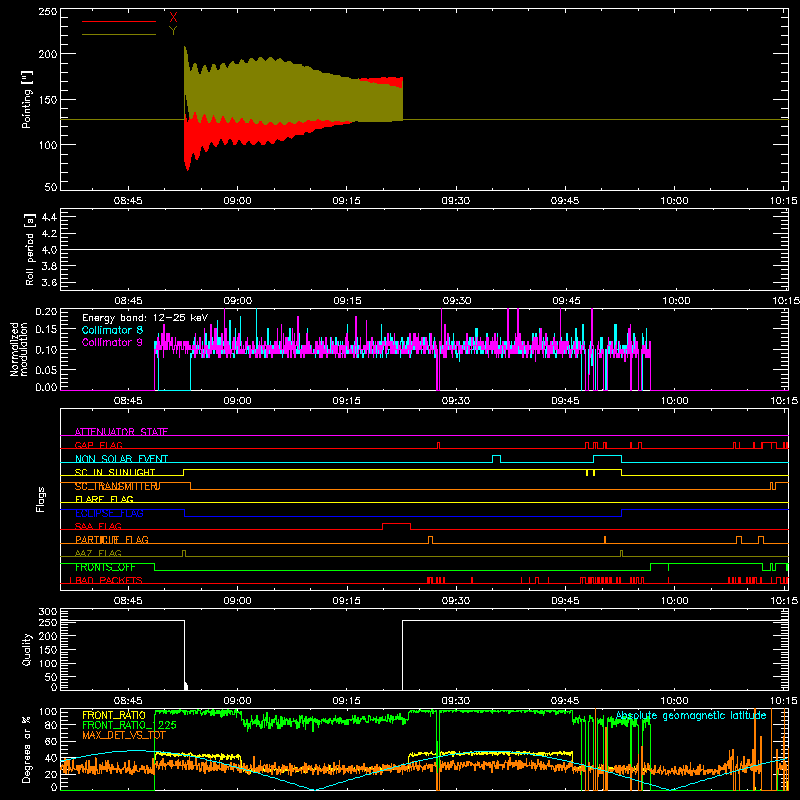The width and height of the screenshot is (800, 800).
Task: Click the FLARE_FLAG label
Action: (104, 499)
